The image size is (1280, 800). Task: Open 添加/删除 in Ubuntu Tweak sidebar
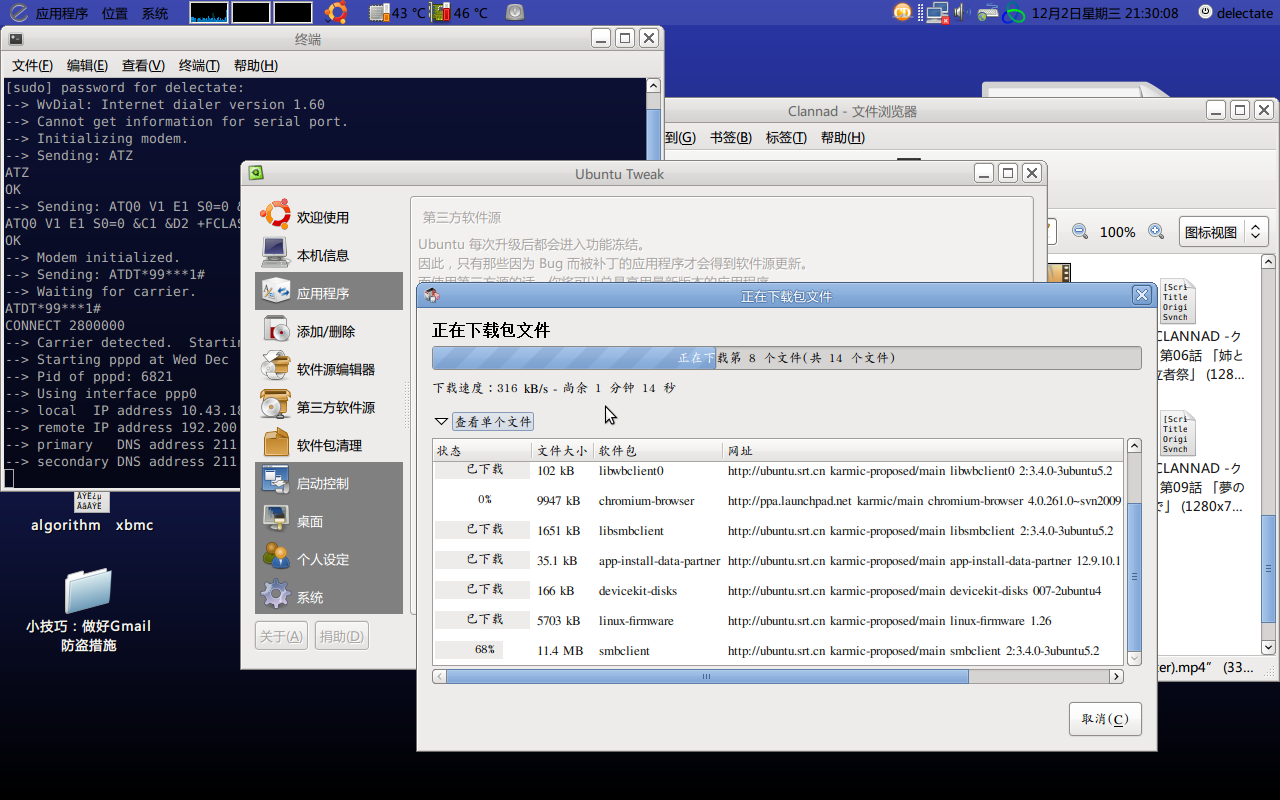329,331
